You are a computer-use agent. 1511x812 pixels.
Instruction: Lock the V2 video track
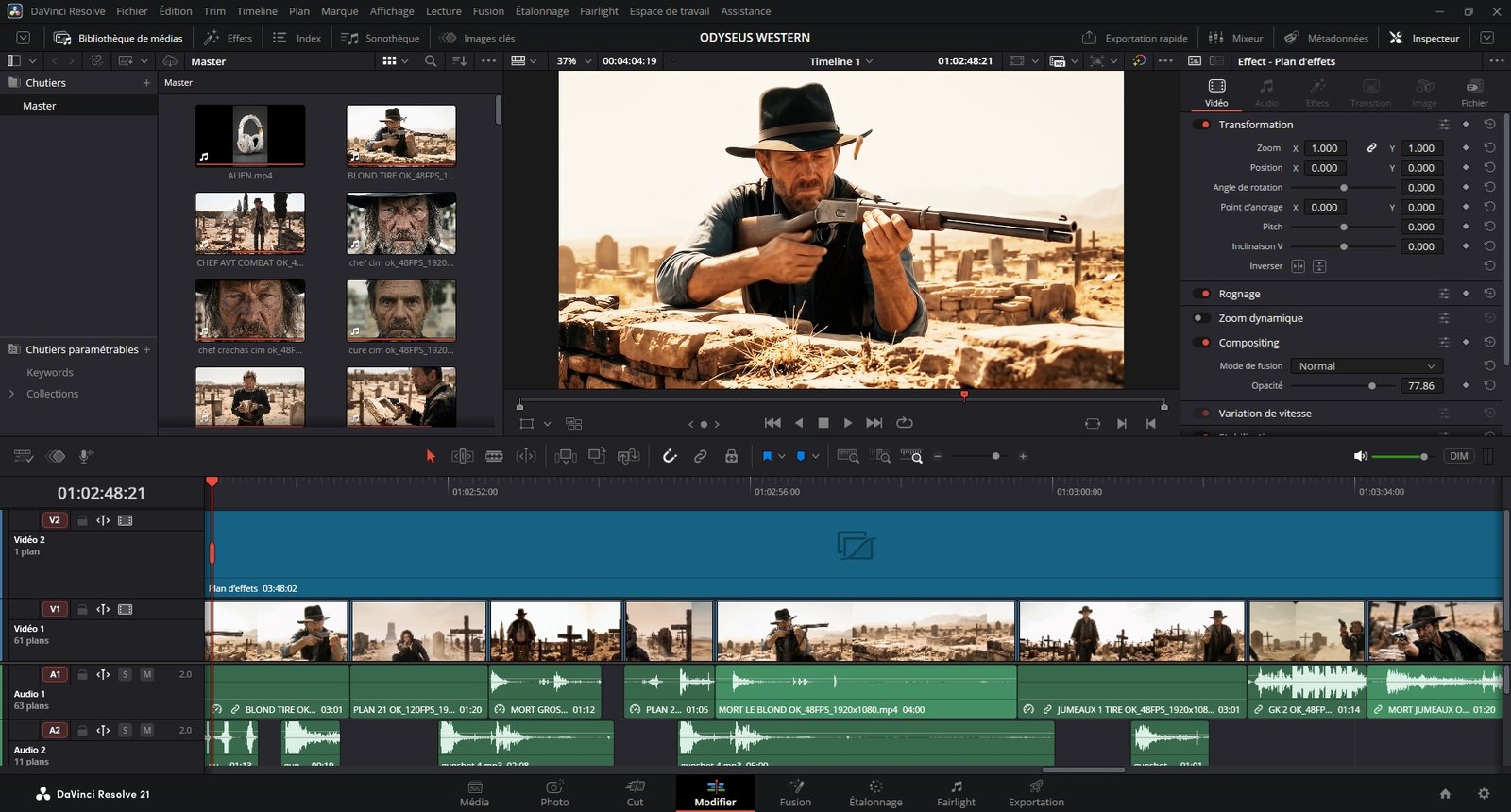pos(82,520)
